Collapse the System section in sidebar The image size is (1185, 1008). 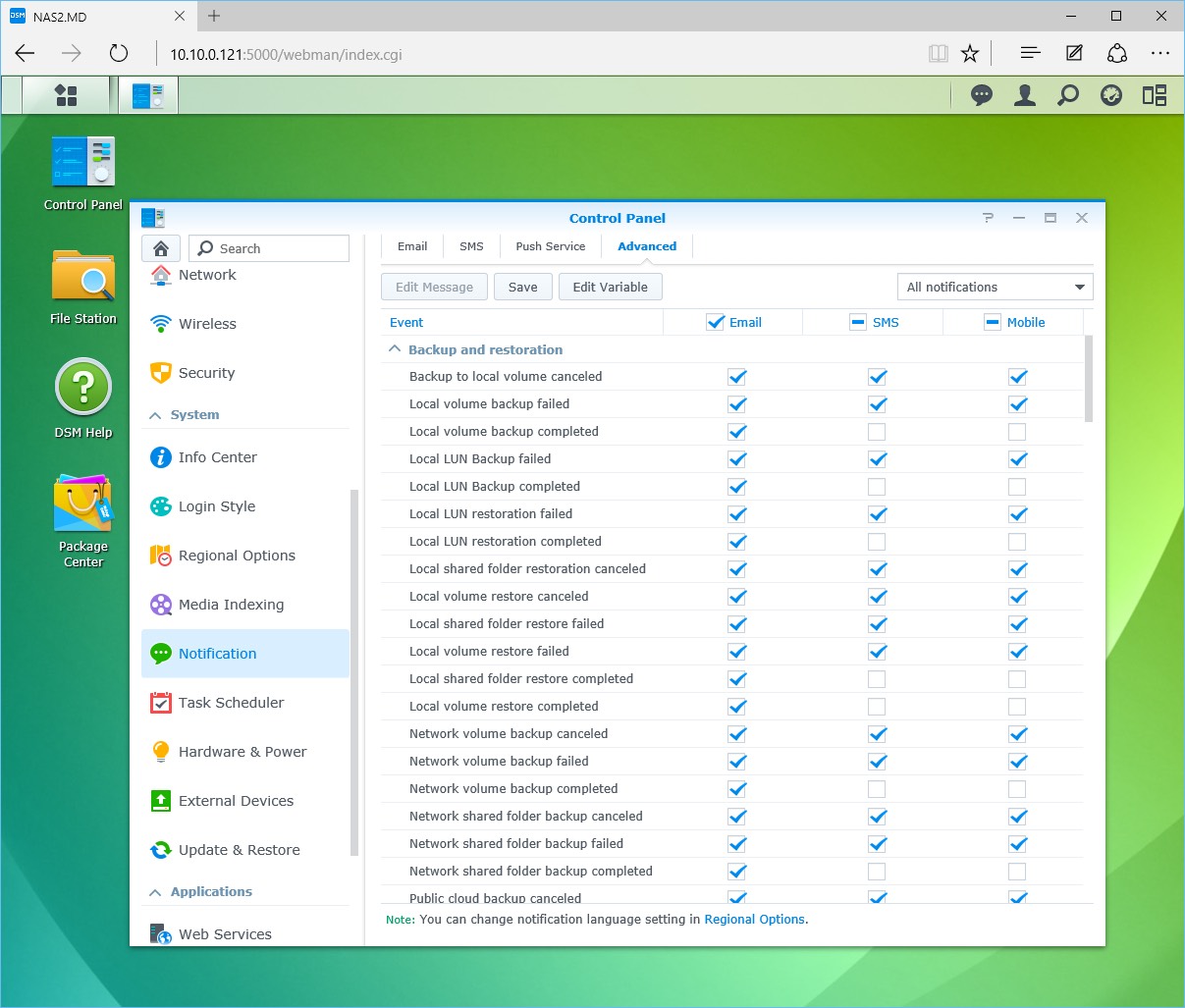pyautogui.click(x=155, y=415)
